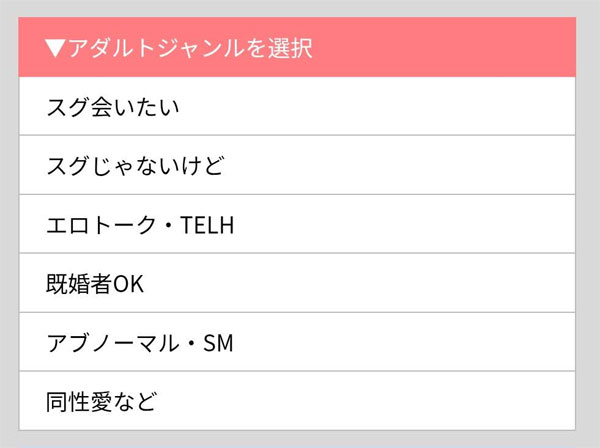The height and width of the screenshot is (448, 600).
Task: Toggle the genre list with the header arrow
Action: coord(56,48)
